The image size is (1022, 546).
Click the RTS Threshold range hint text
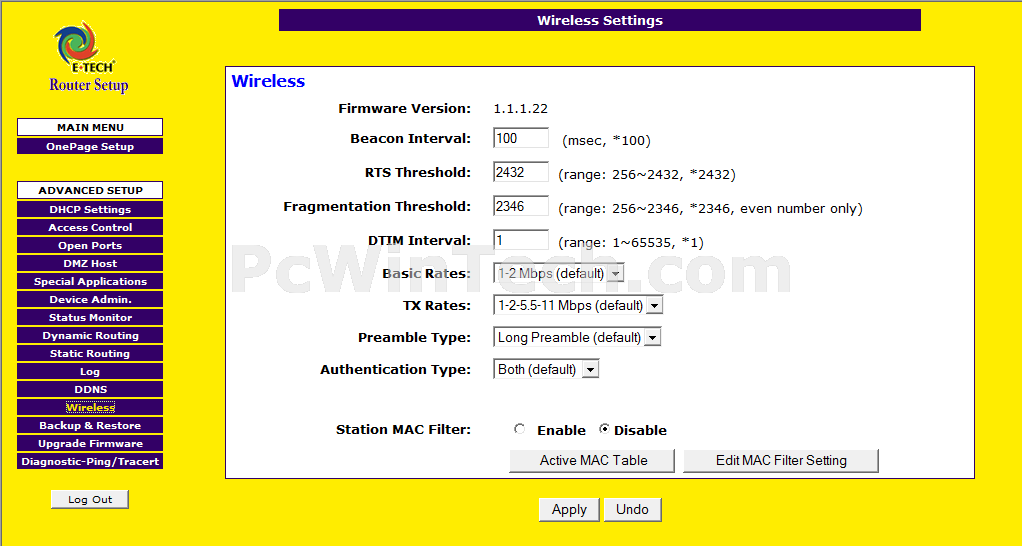pyautogui.click(x=647, y=175)
